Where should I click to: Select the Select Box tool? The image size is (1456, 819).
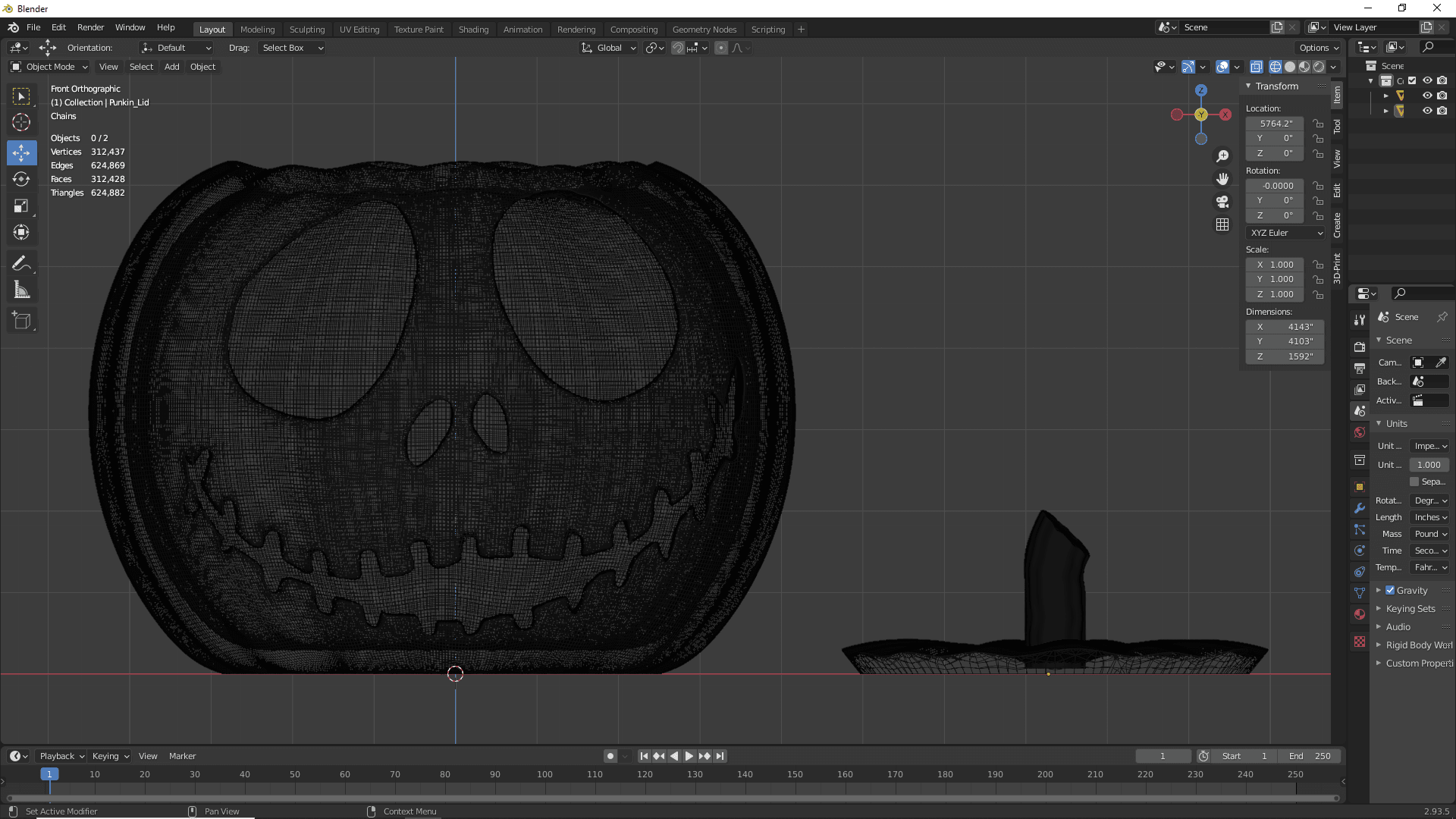[x=21, y=96]
